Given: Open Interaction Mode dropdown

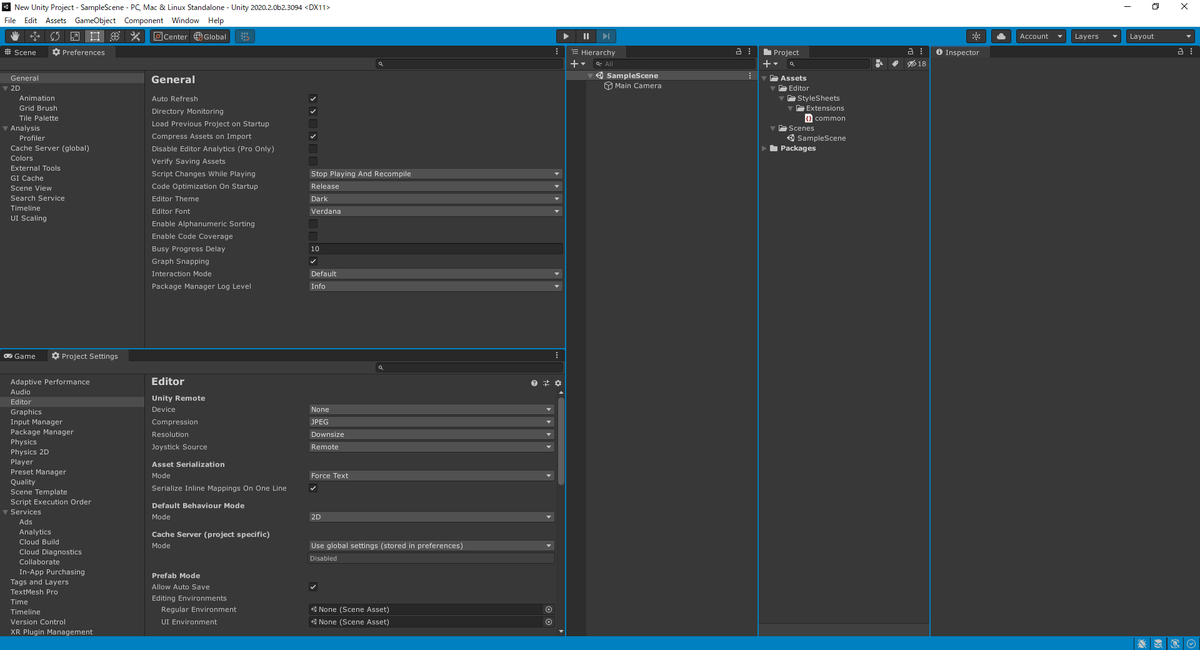Looking at the screenshot, I should click(x=435, y=274).
